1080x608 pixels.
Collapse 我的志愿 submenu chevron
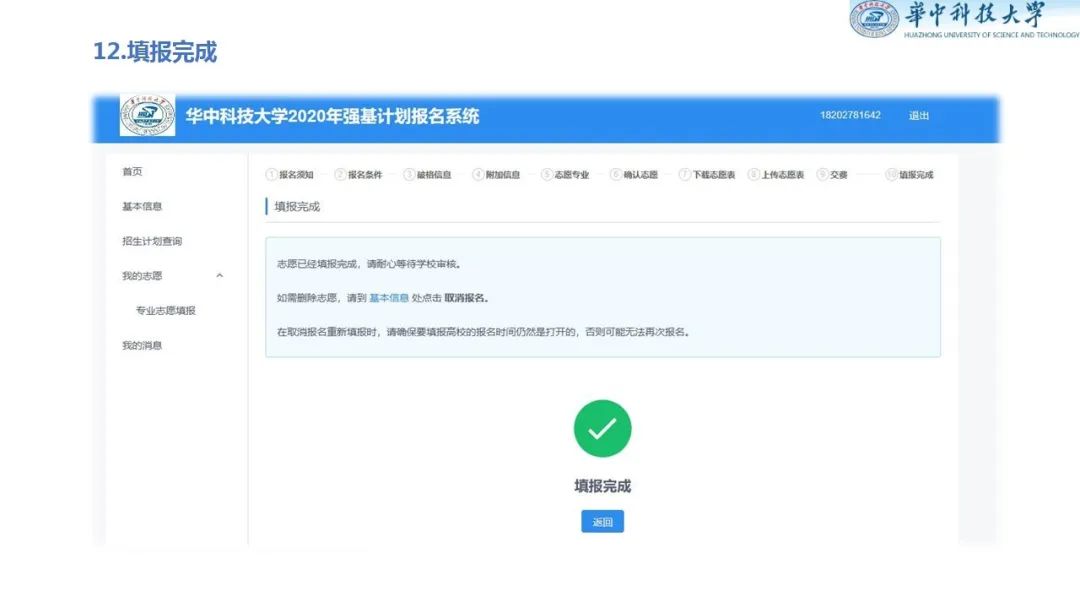[x=220, y=275]
